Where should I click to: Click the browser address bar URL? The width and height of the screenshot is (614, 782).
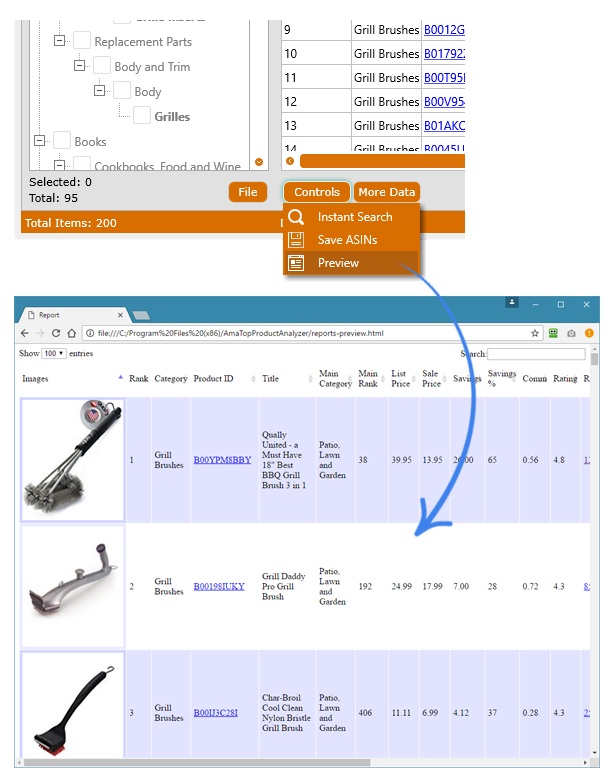(x=240, y=333)
